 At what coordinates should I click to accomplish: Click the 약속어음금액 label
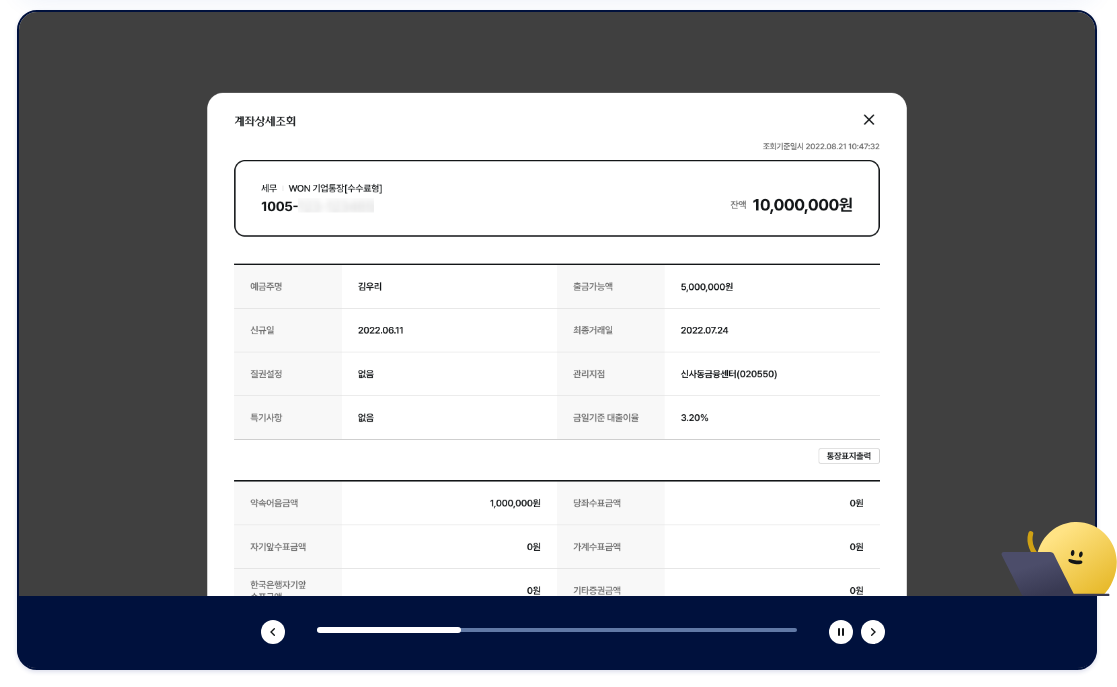coord(274,503)
